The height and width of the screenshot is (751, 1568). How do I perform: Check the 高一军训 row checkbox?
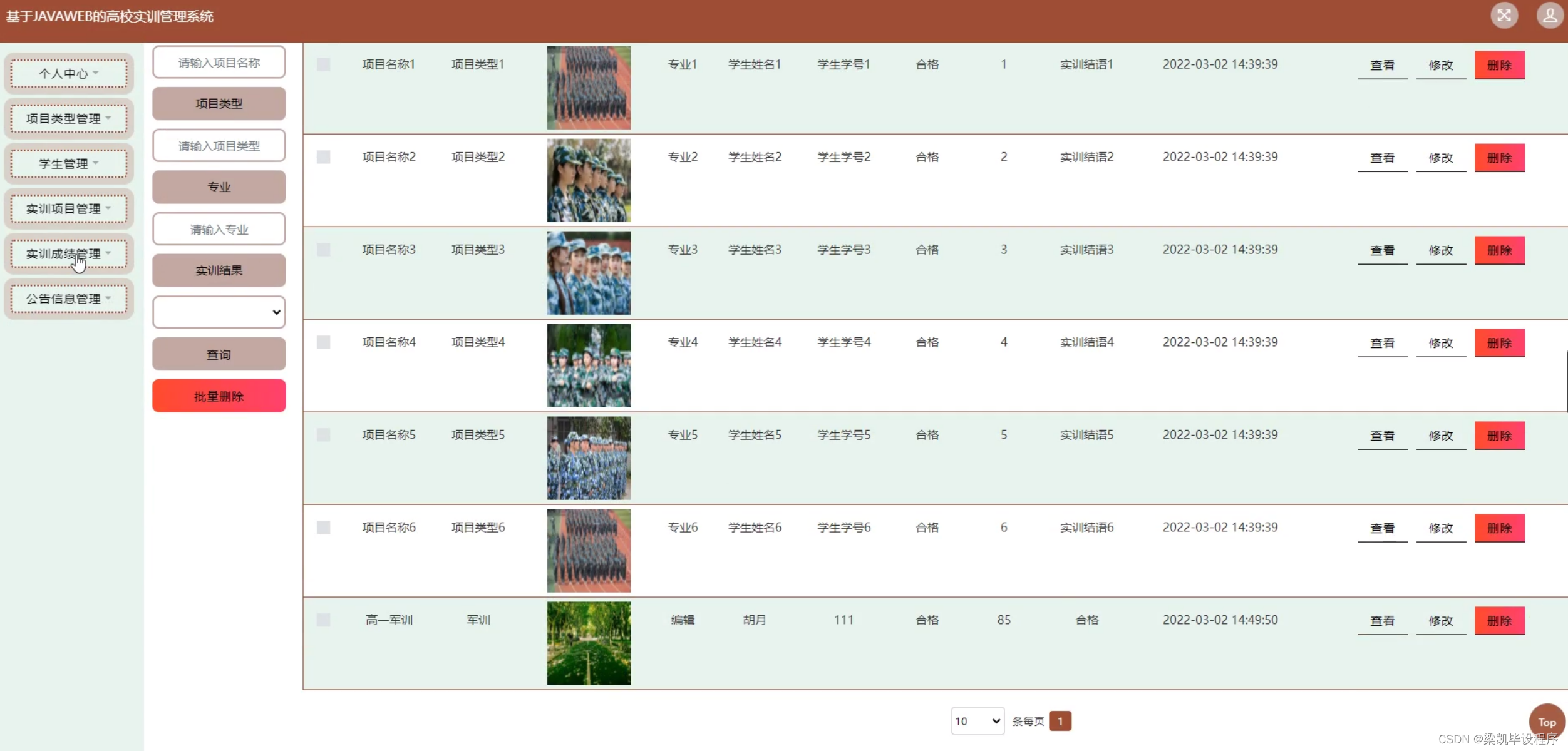(323, 620)
